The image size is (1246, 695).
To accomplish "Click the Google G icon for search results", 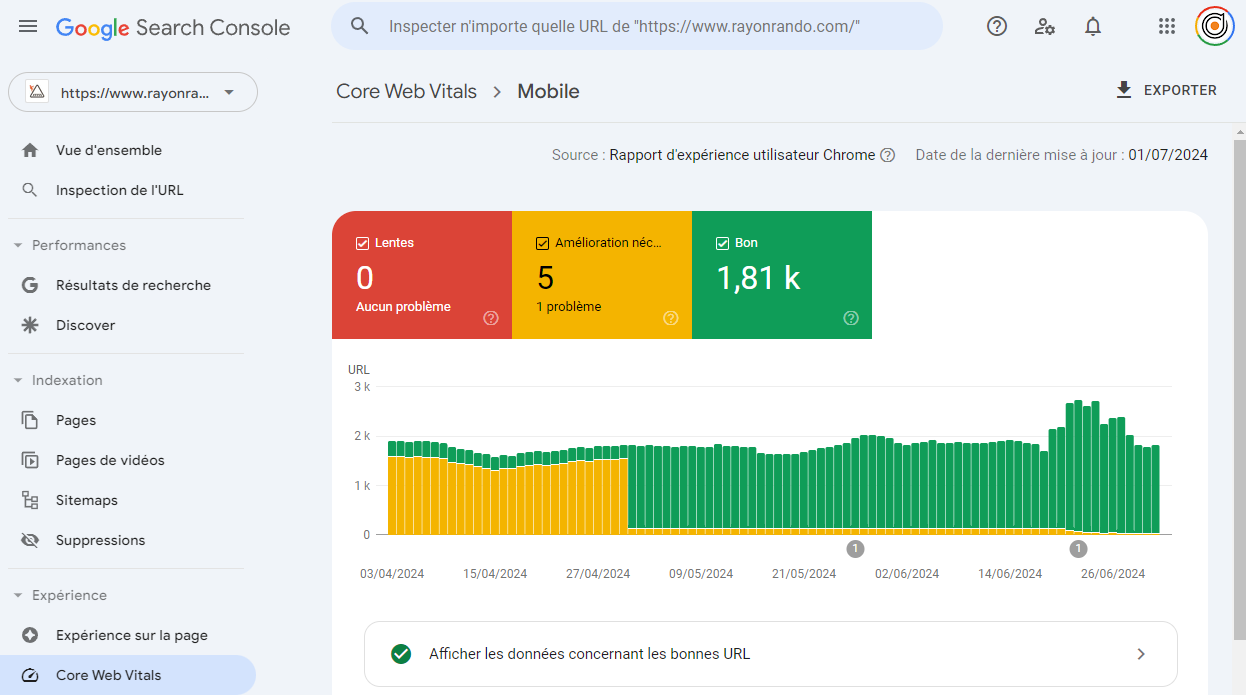I will (30, 285).
